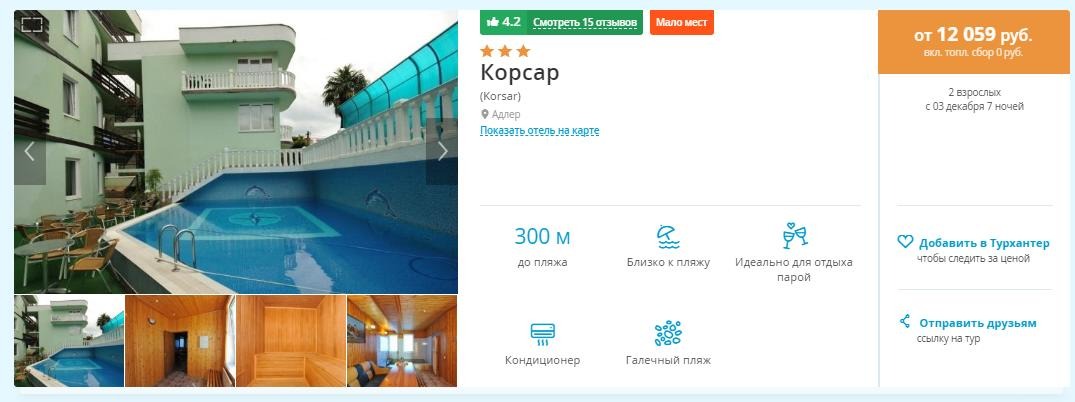Image resolution: width=1075 pixels, height=402 pixels.
Task: Select the pool exterior thumbnail
Action: [69, 341]
